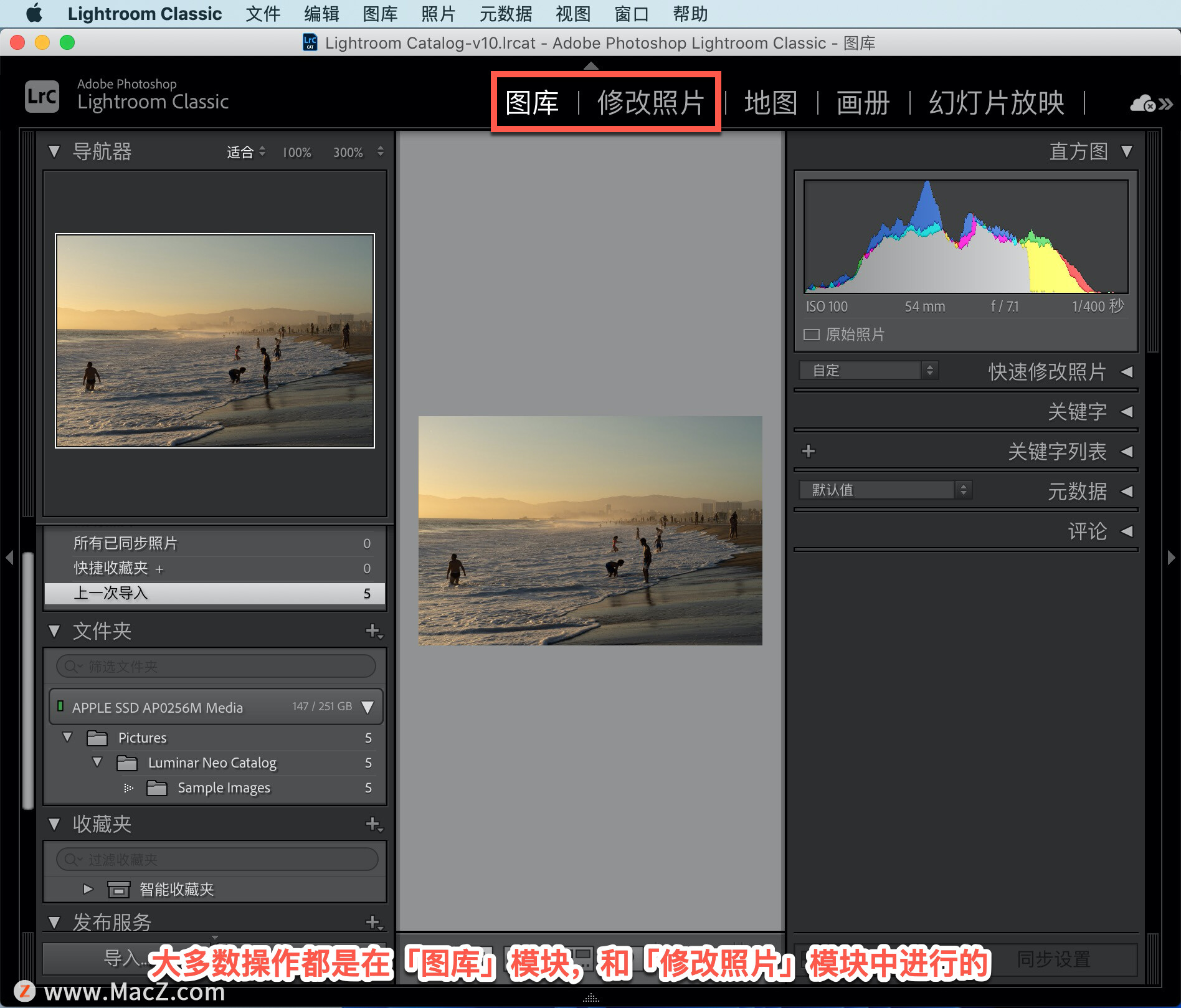The width and height of the screenshot is (1181, 1008).
Task: Expand the 快速修改照片 panel
Action: (1126, 372)
